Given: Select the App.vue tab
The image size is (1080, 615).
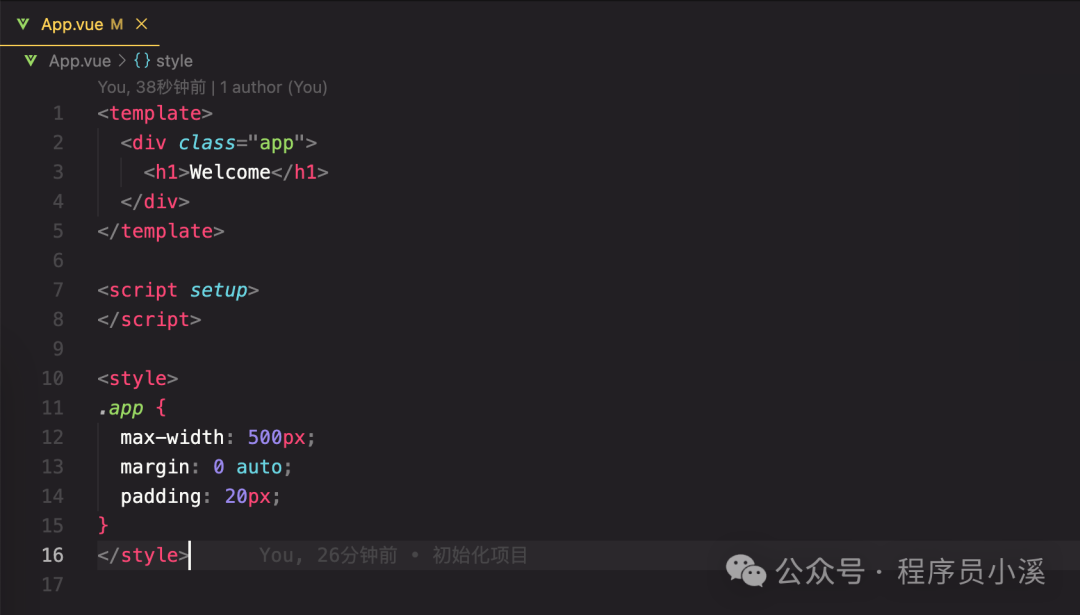Looking at the screenshot, I should point(72,24).
